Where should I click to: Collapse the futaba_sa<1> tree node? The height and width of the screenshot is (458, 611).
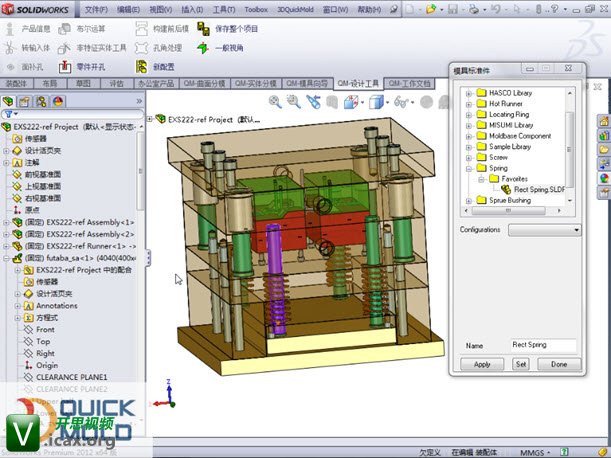click(6, 258)
